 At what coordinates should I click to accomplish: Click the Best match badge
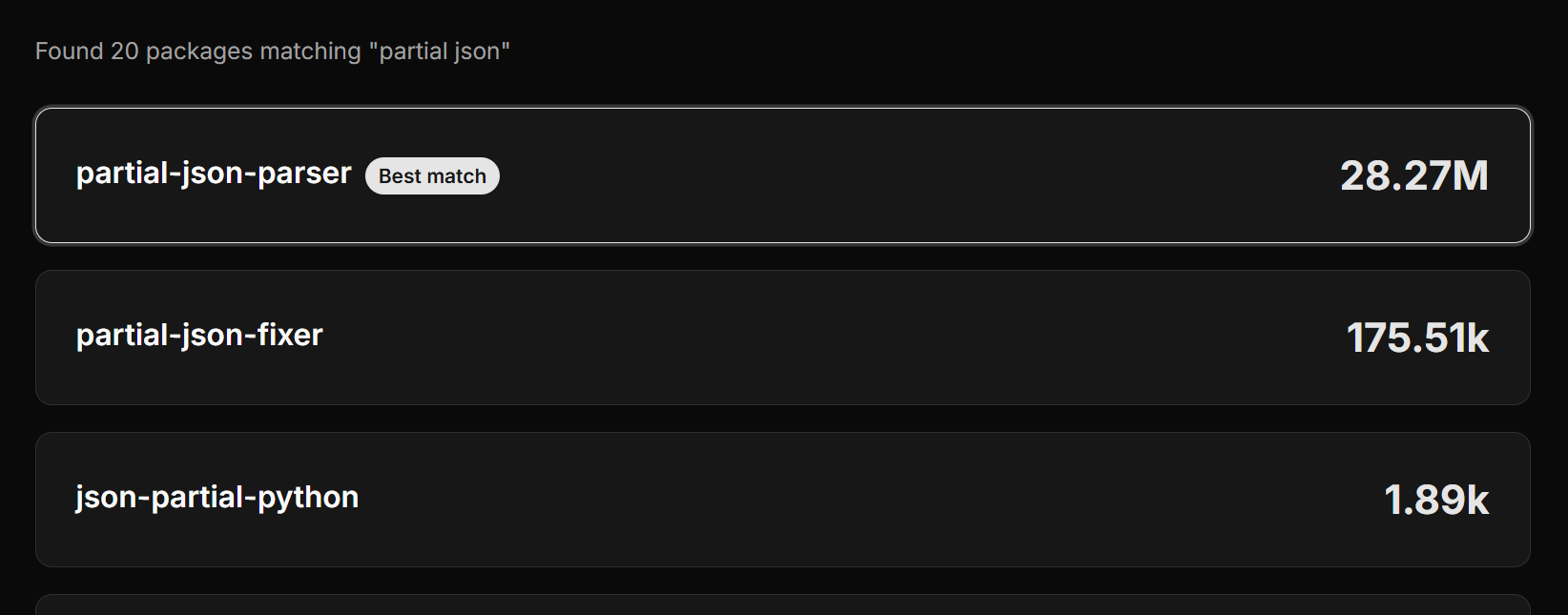432,175
